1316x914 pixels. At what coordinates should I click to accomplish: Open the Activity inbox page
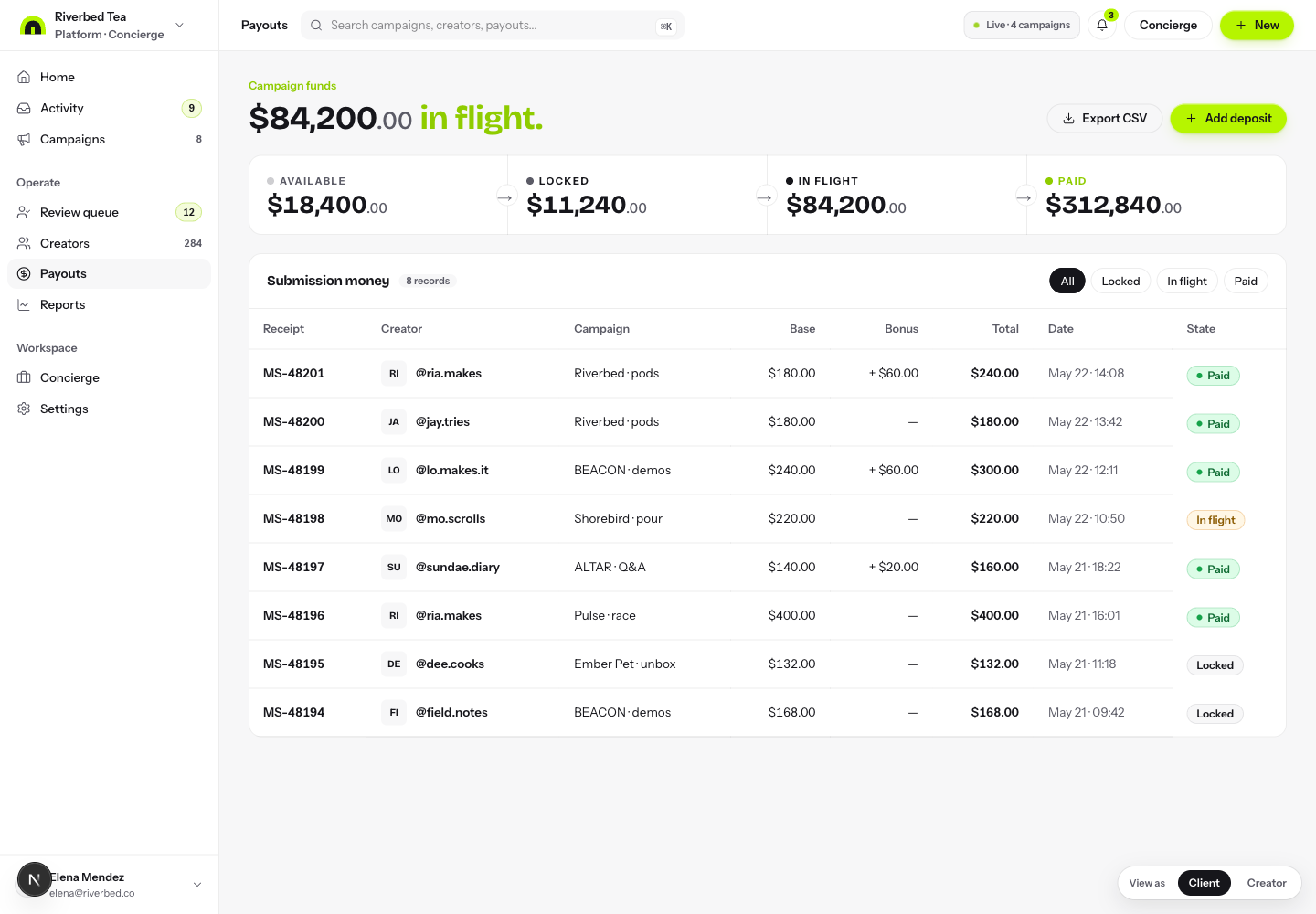click(x=109, y=108)
